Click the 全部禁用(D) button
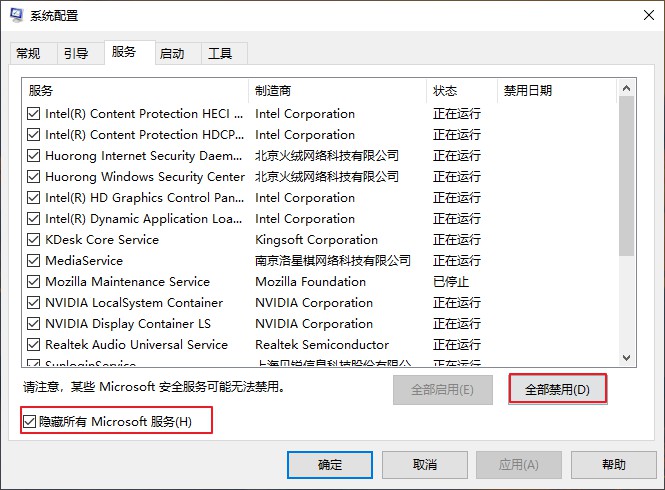The height and width of the screenshot is (490, 665). click(x=558, y=389)
